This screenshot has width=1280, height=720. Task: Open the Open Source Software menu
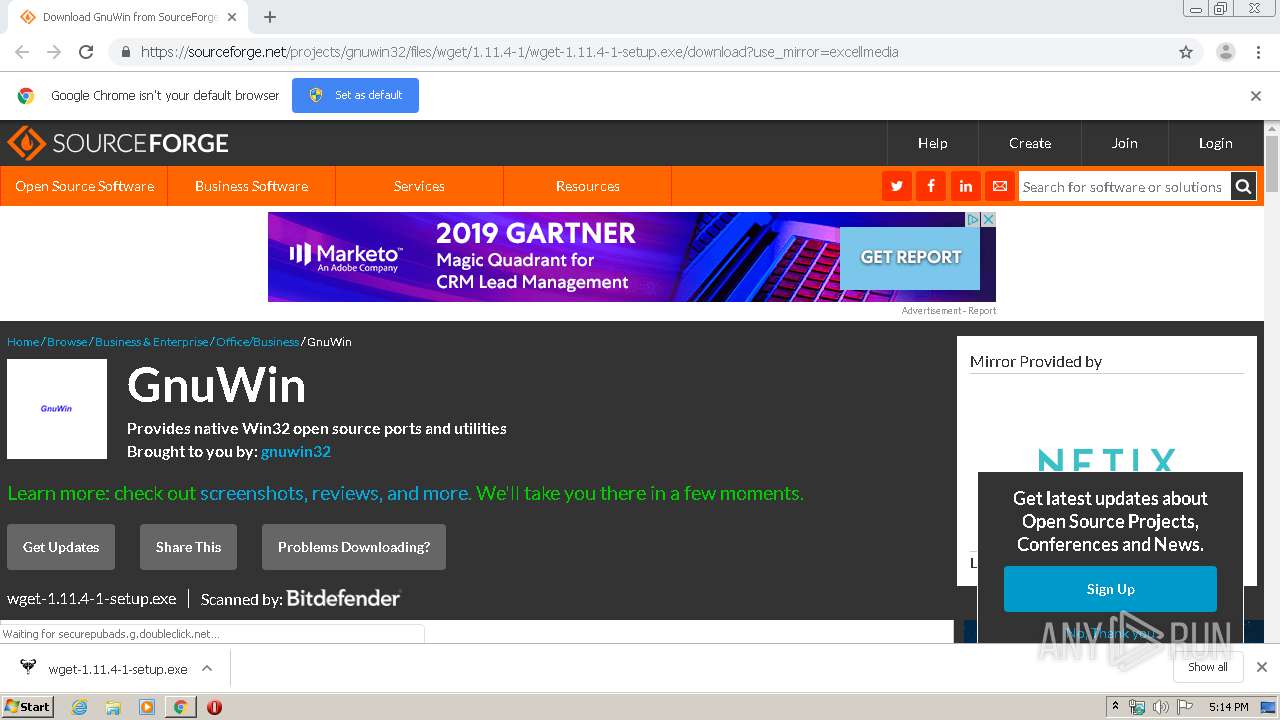pyautogui.click(x=84, y=186)
